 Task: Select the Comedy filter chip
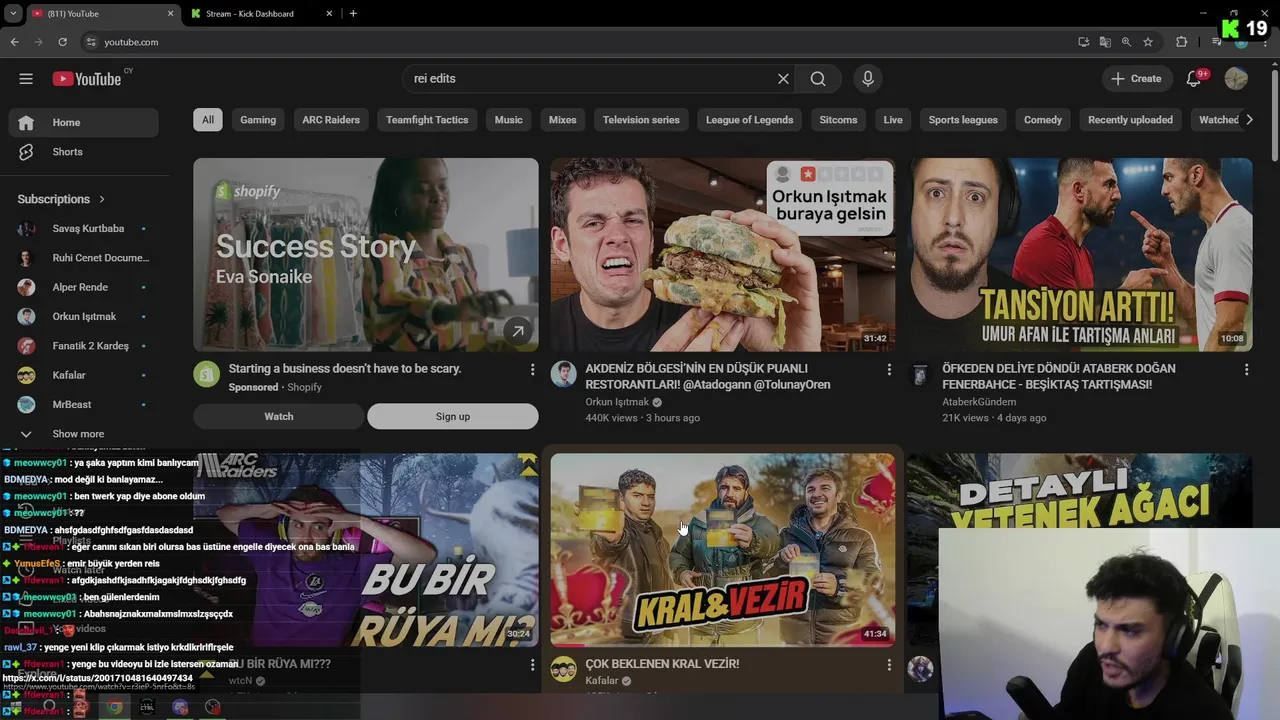coord(1043,120)
